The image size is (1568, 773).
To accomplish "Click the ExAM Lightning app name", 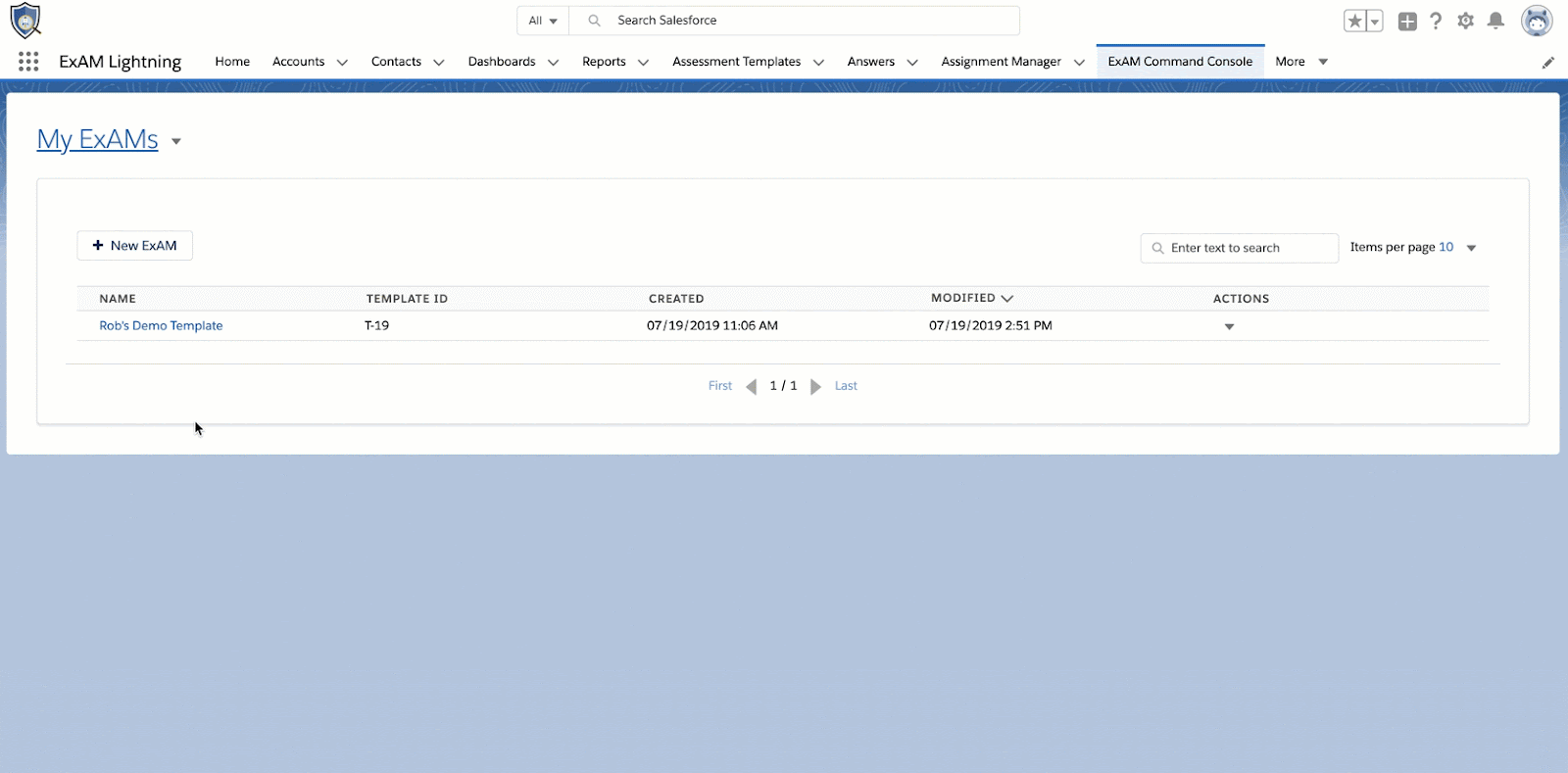I will click(x=121, y=62).
